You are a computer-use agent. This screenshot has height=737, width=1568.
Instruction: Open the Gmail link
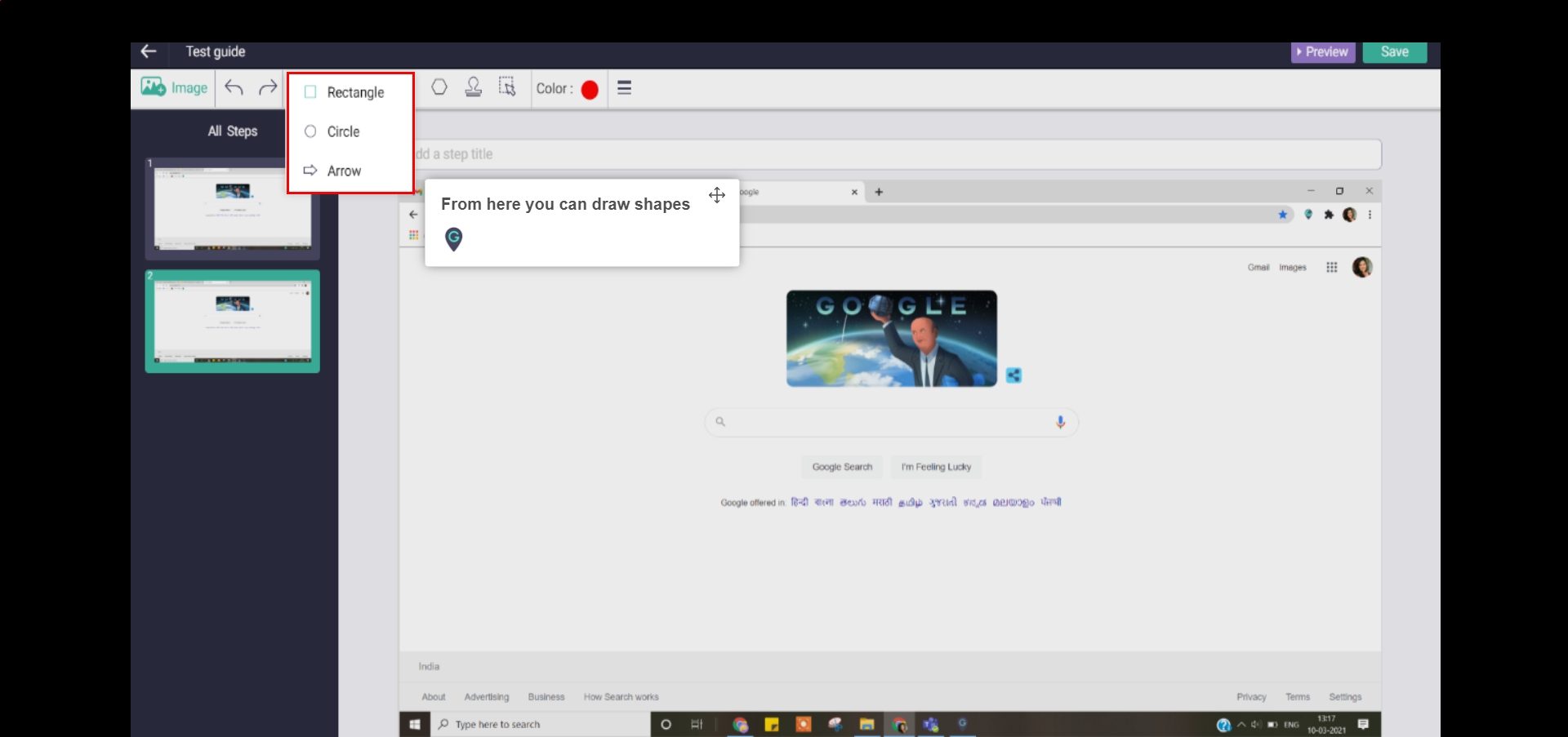pos(1258,268)
